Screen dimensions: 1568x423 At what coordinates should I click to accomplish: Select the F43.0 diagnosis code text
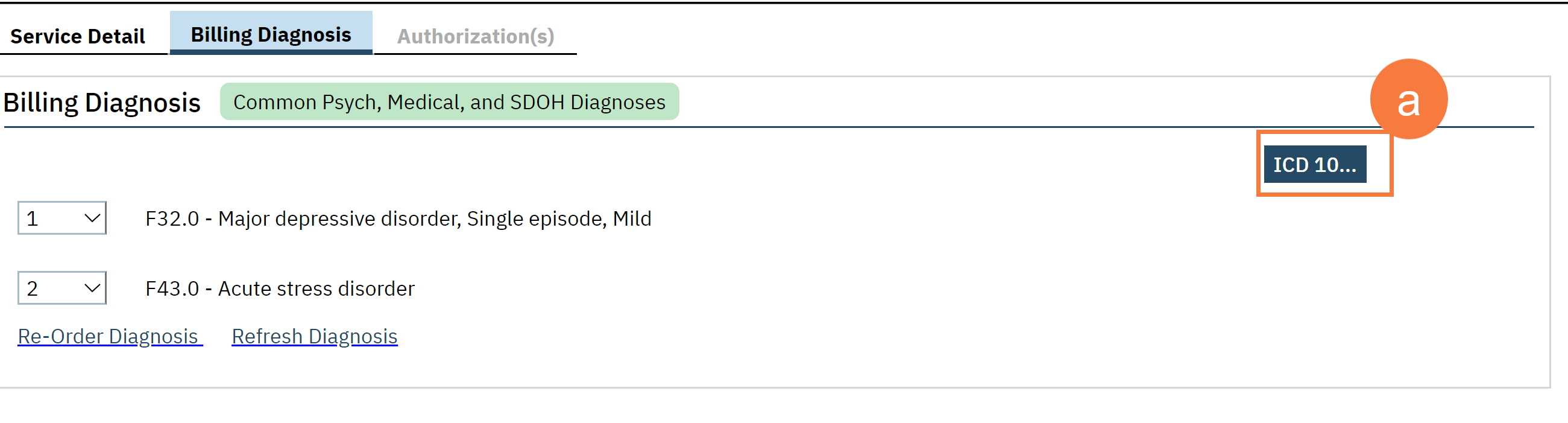[172, 289]
